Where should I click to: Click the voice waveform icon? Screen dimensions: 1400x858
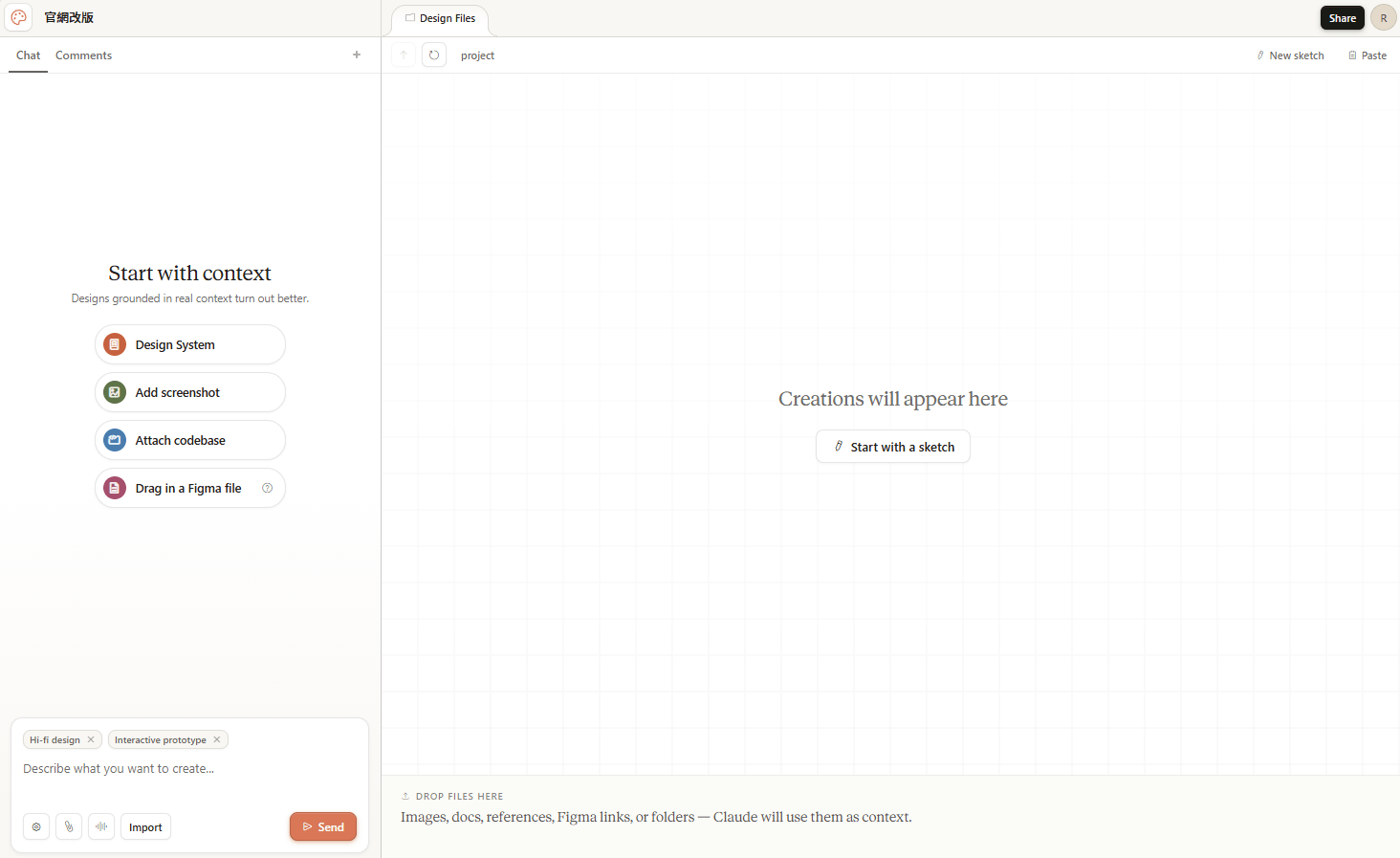[101, 826]
